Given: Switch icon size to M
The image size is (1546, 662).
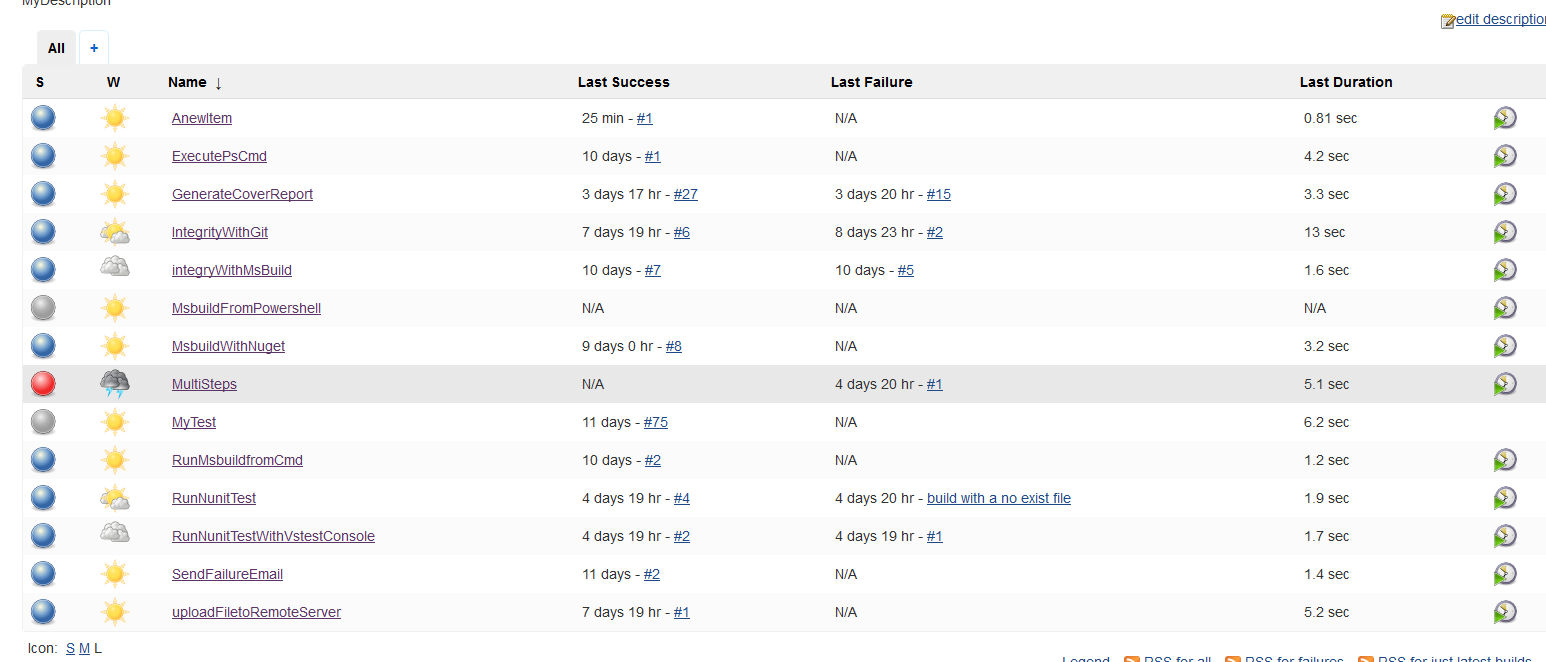Looking at the screenshot, I should [x=84, y=648].
